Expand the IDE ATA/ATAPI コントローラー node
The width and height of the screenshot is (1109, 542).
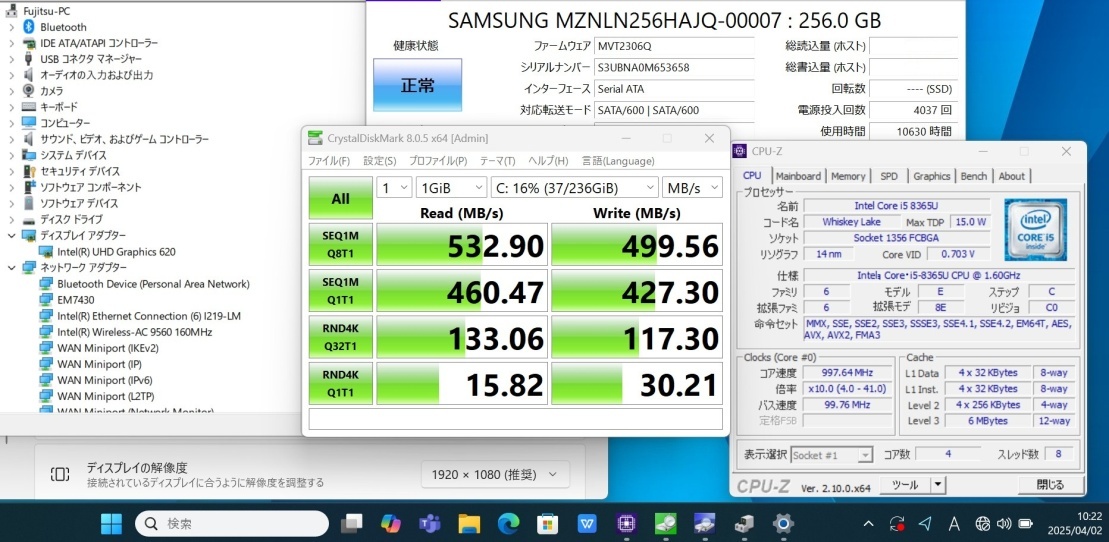tap(11, 43)
